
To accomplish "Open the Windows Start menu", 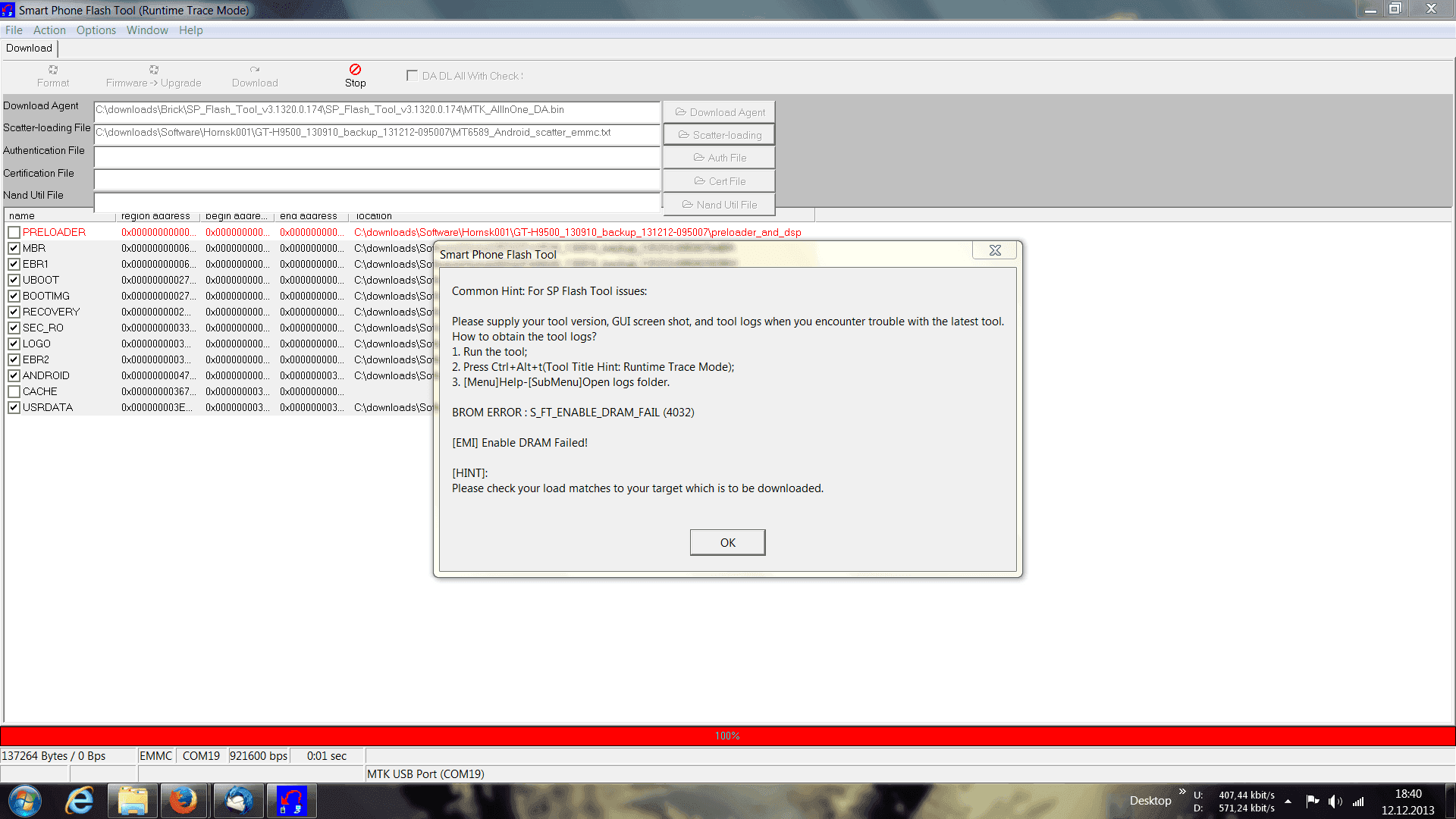I will (25, 801).
